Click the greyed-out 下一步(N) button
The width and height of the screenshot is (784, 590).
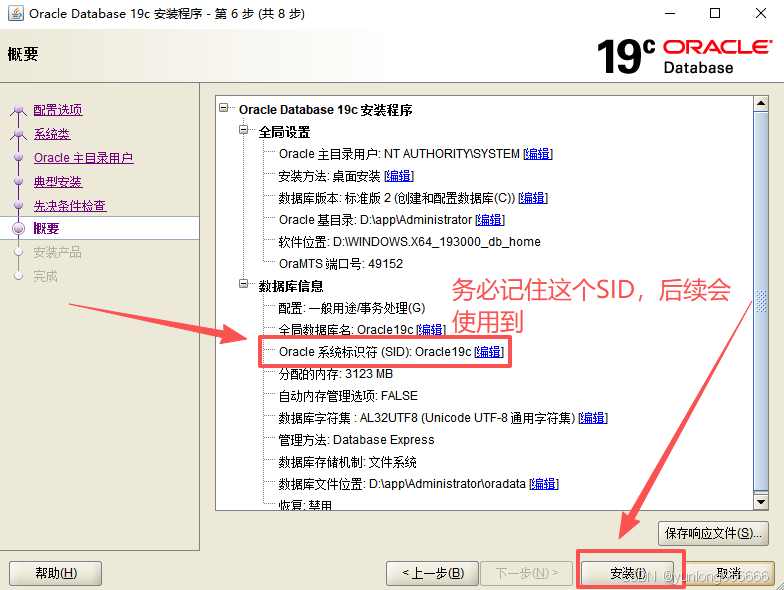[x=526, y=573]
